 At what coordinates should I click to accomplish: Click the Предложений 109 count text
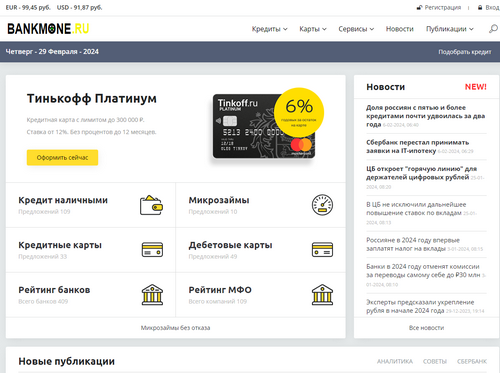[x=44, y=212]
